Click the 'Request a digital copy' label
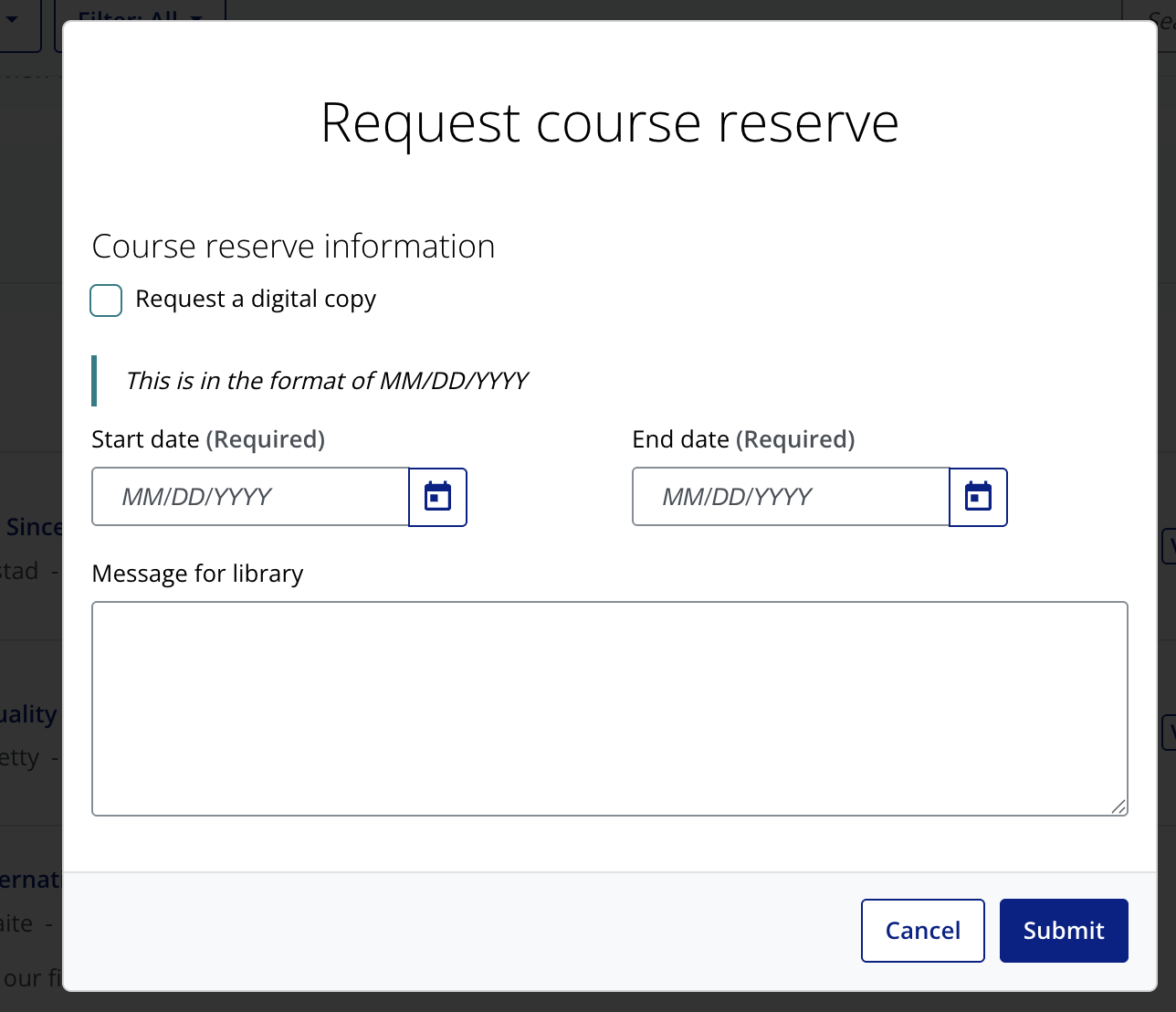 pyautogui.click(x=256, y=300)
